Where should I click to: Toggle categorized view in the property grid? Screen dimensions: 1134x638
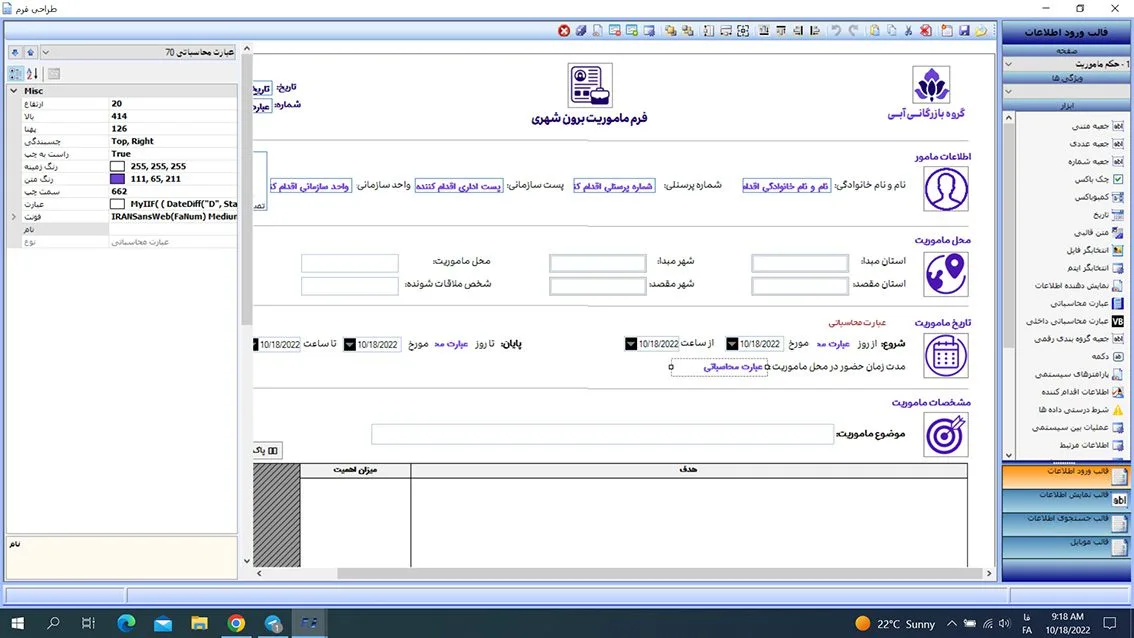click(x=15, y=74)
